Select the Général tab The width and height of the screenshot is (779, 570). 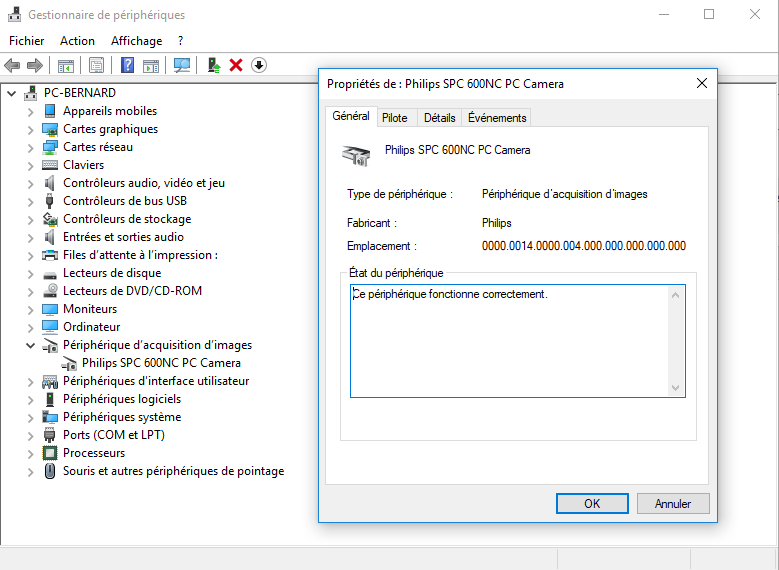[x=351, y=116]
